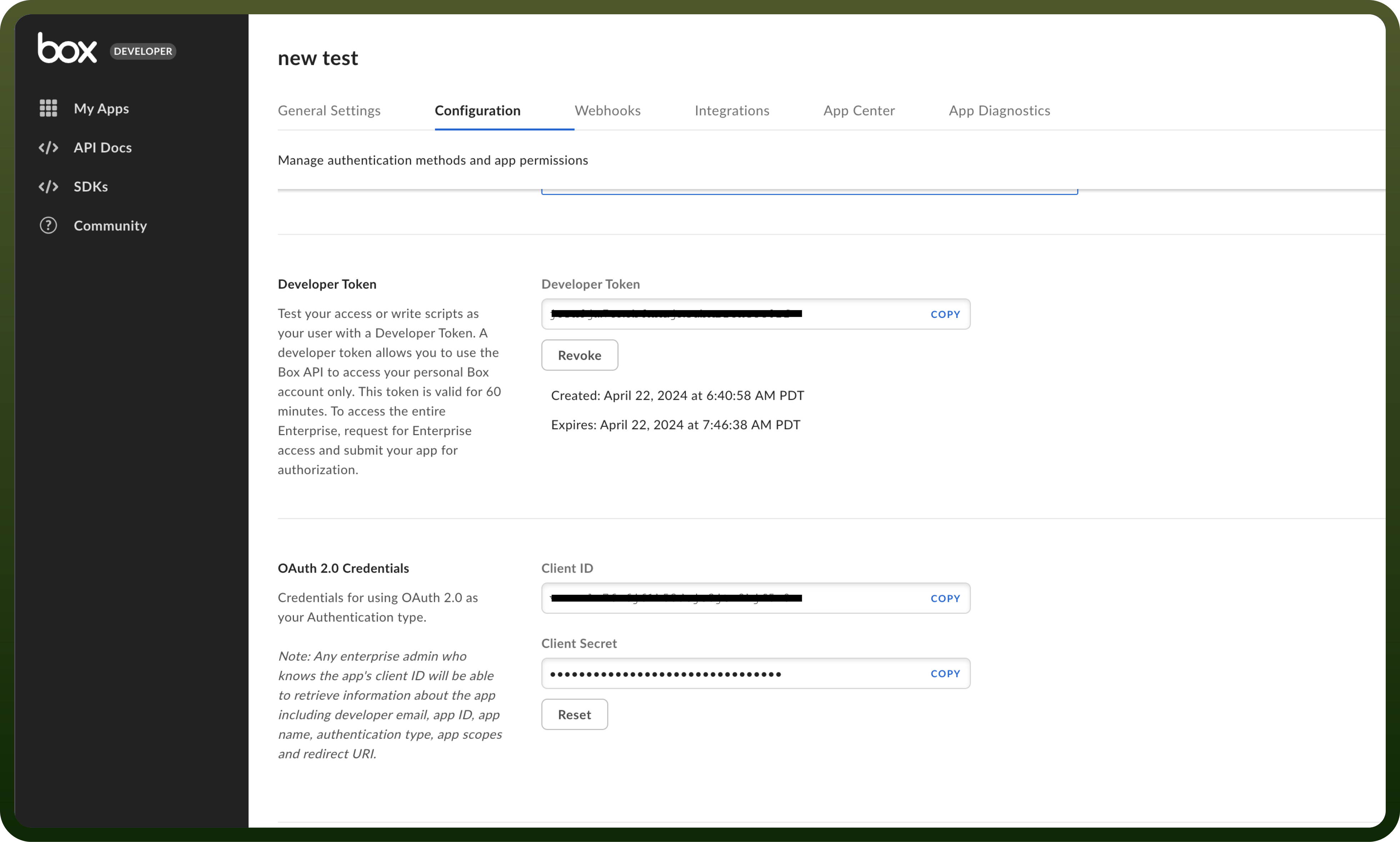Copy the Client Secret
This screenshot has height=842, width=1400.
pyautogui.click(x=945, y=673)
